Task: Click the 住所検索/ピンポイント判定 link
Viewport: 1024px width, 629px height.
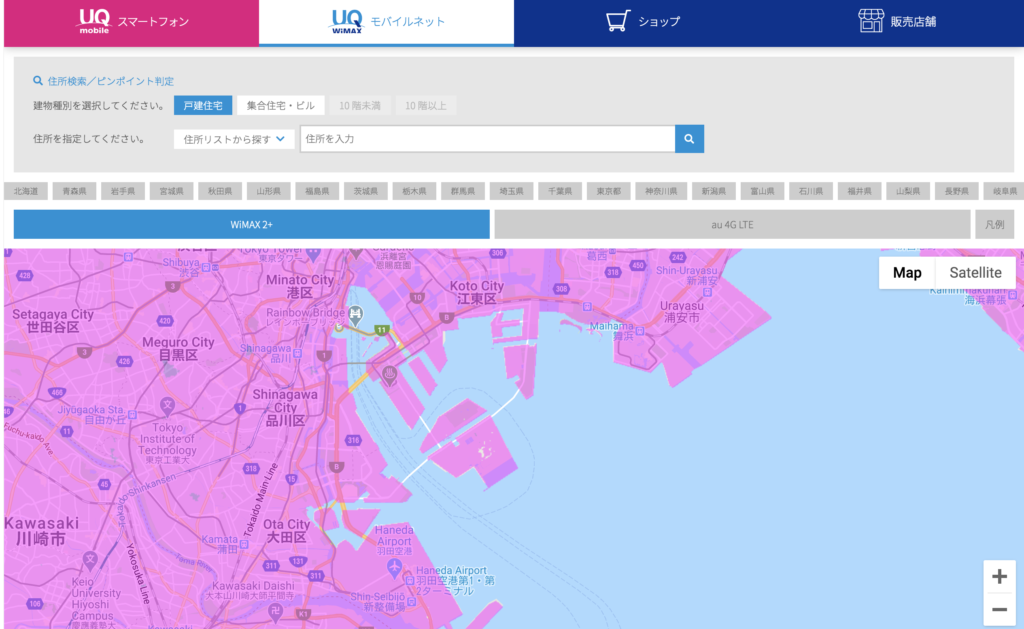Action: (104, 81)
